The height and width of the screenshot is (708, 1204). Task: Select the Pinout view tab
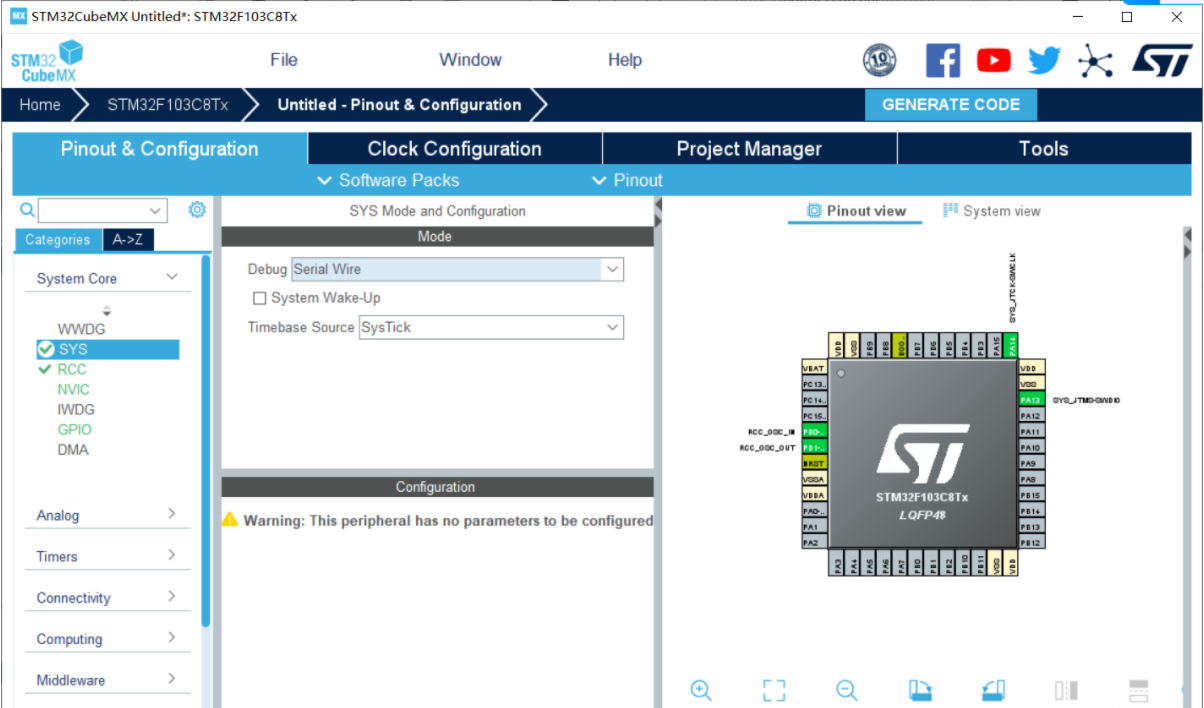click(857, 211)
